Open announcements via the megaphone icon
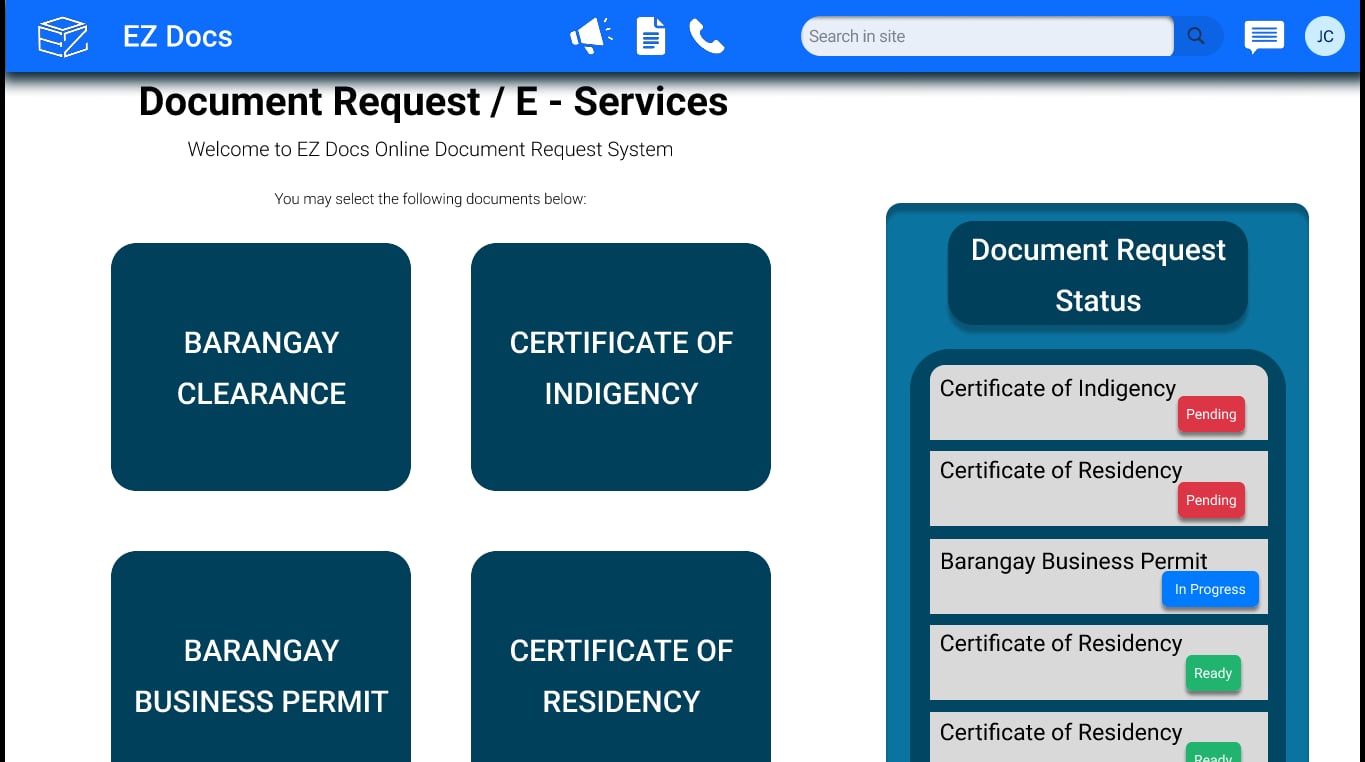 tap(591, 36)
